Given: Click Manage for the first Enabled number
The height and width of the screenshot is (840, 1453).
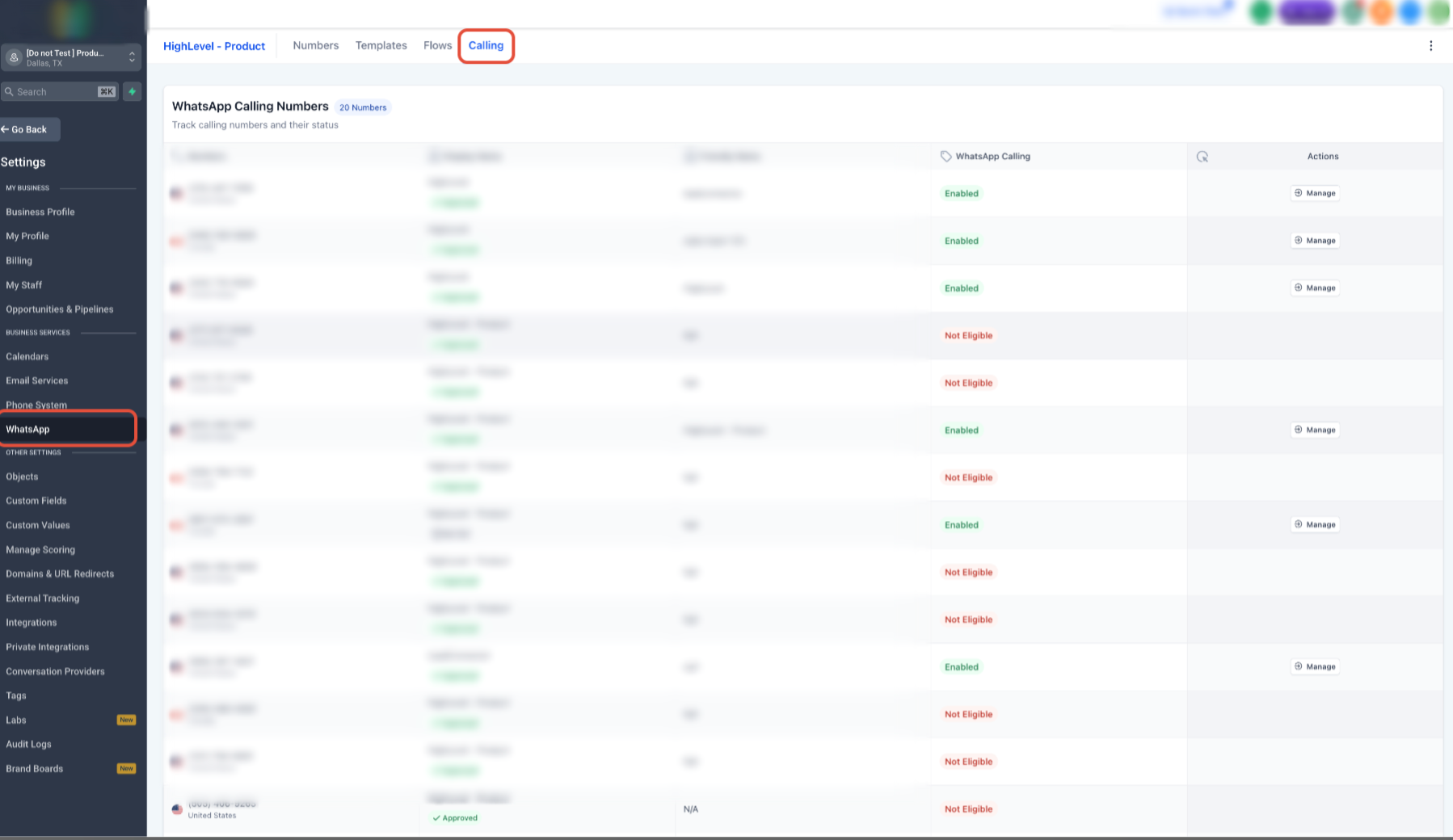Looking at the screenshot, I should pyautogui.click(x=1315, y=193).
